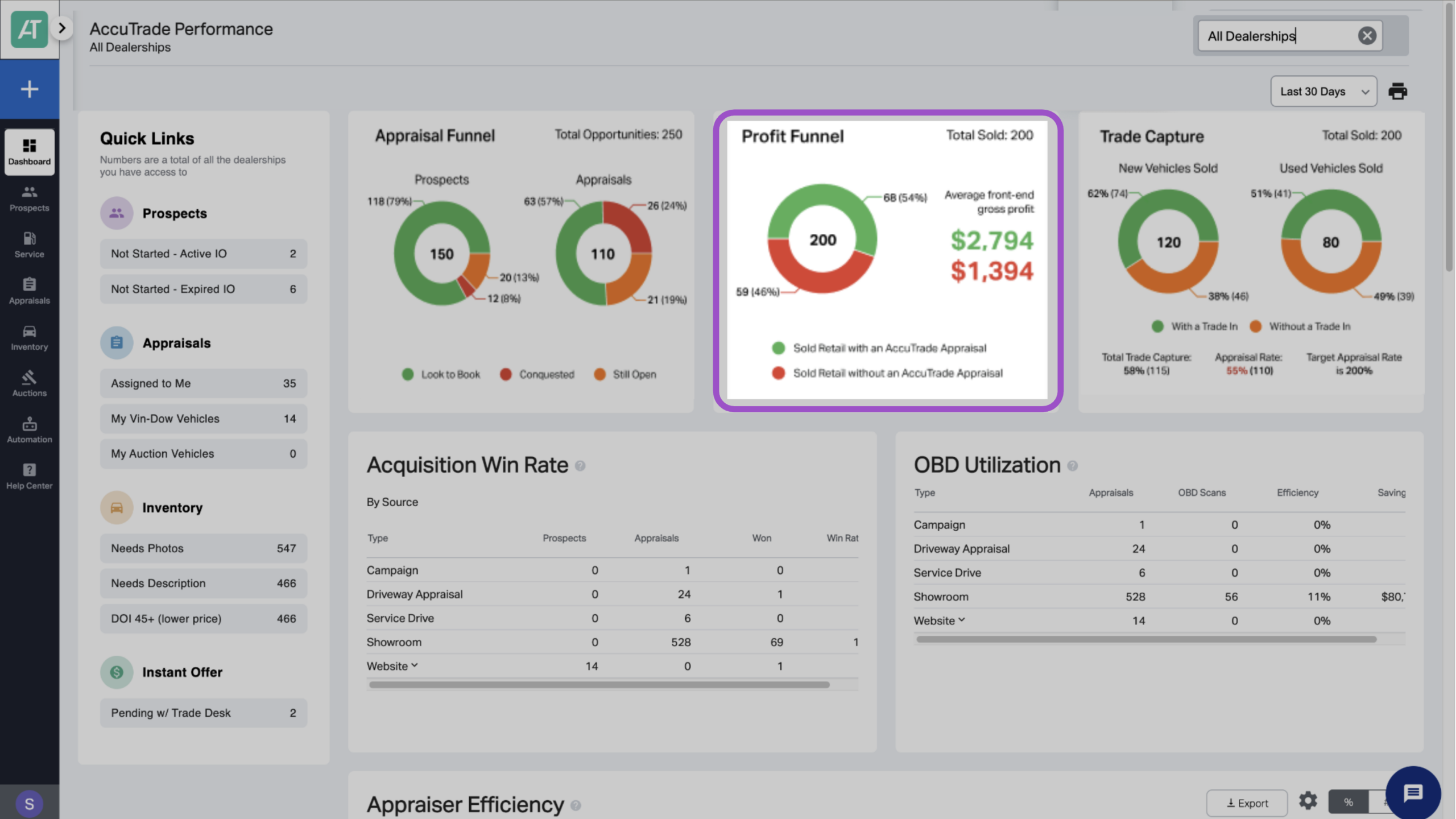Open Appraisals in the sidebar
The height and width of the screenshot is (819, 1456).
click(30, 291)
